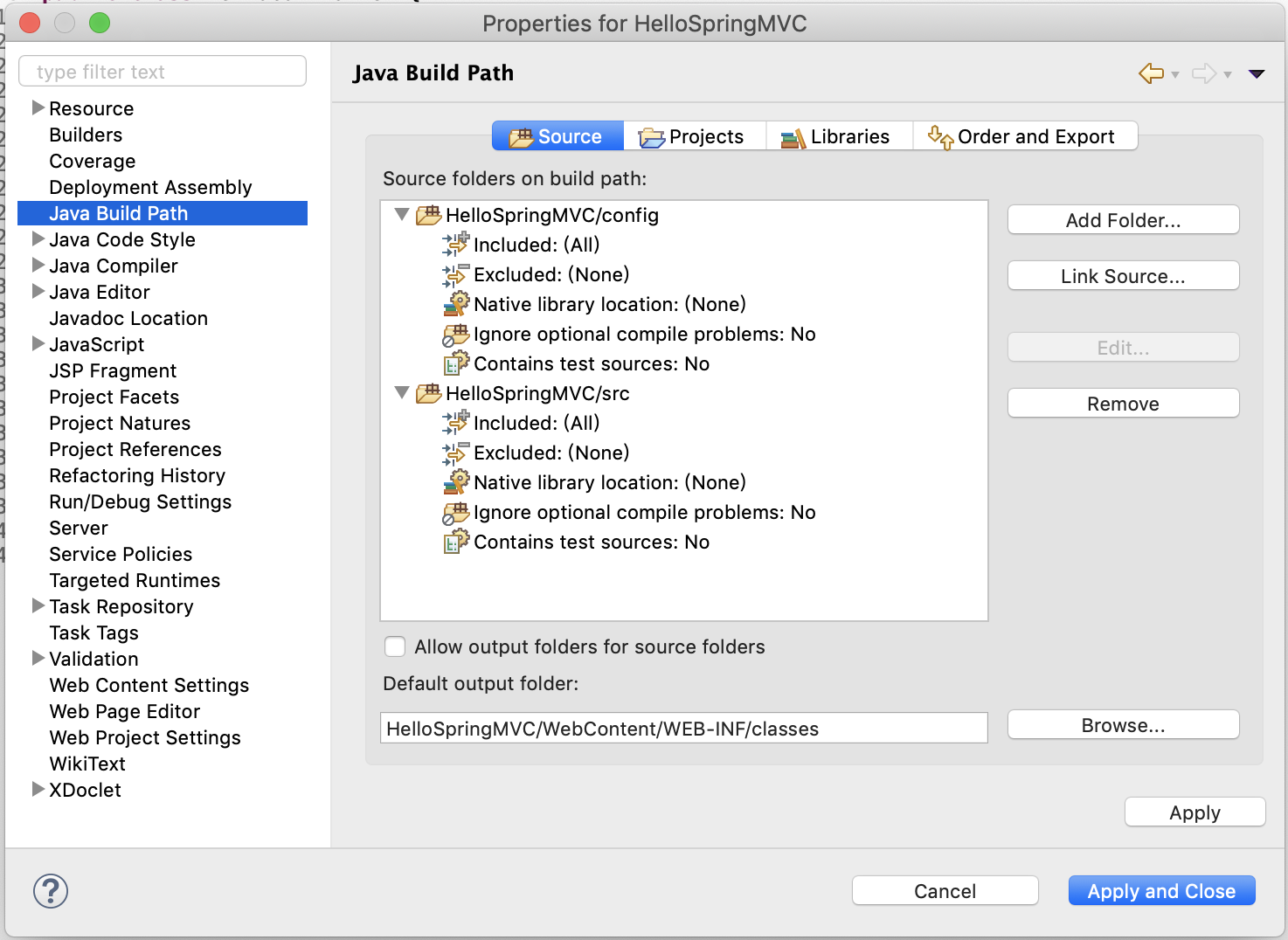Screen dimensions: 1288x940
Task: Select Builders in the sidebar
Action: (x=86, y=135)
